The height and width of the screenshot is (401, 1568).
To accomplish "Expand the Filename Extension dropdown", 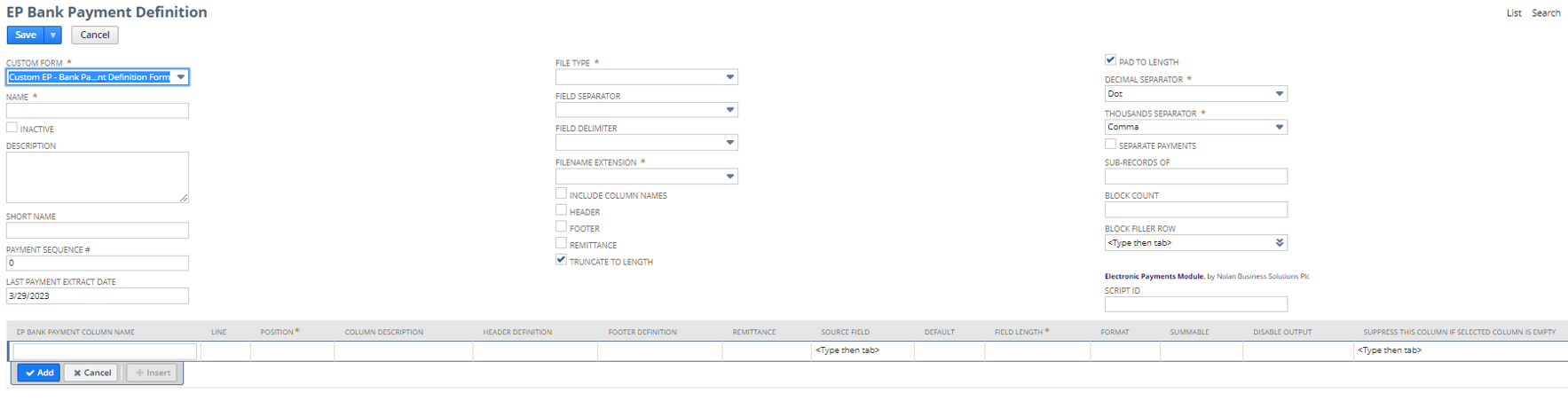I will coord(729,177).
